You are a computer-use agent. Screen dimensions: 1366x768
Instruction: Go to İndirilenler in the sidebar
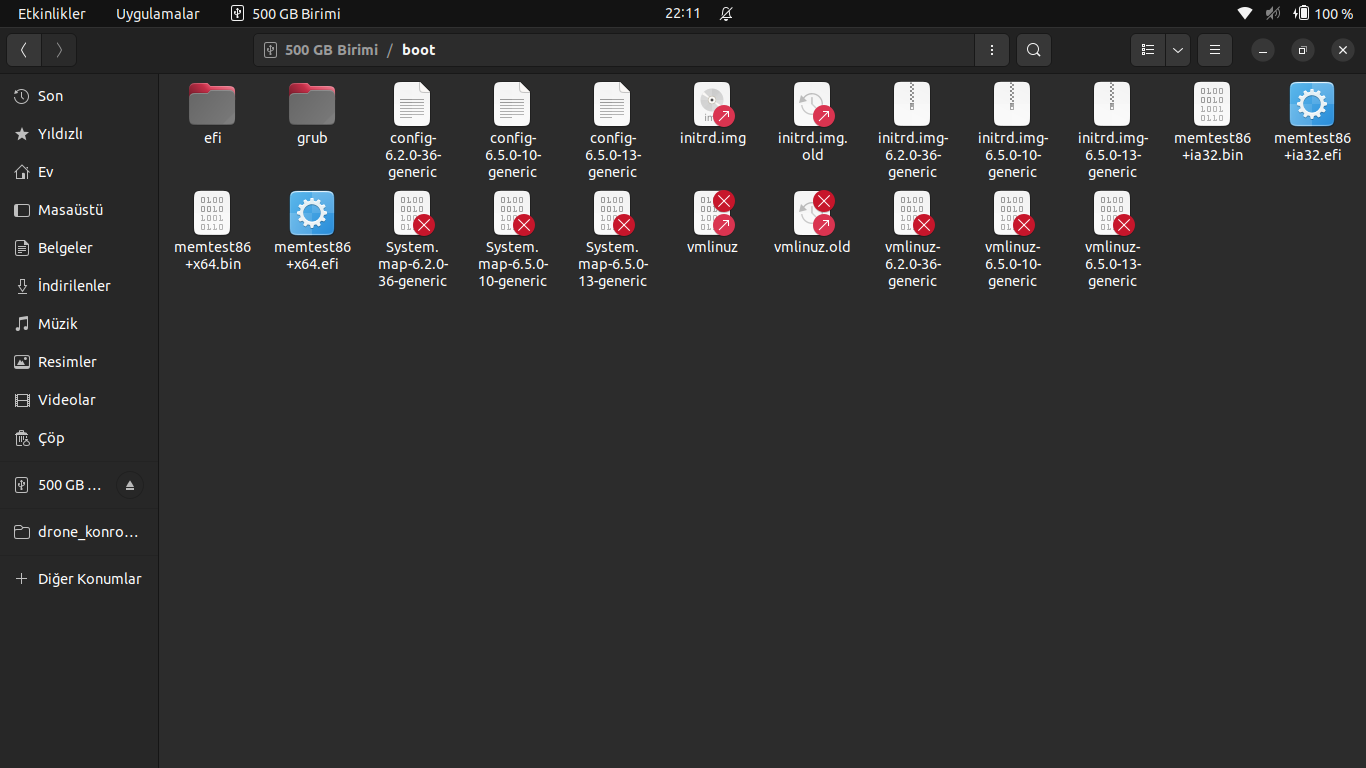click(x=74, y=286)
